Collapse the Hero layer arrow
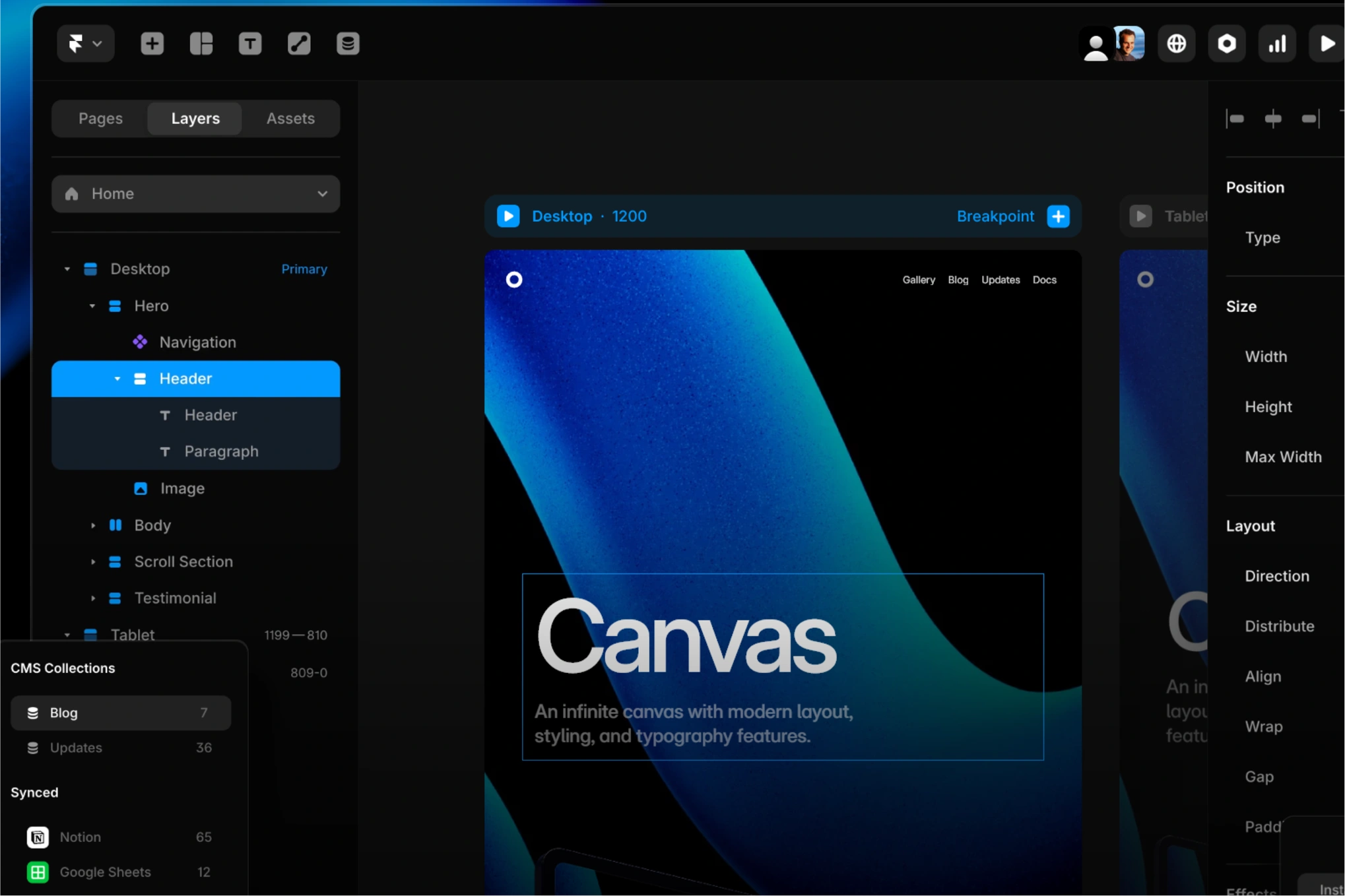The width and height of the screenshot is (1345, 896). [x=92, y=306]
